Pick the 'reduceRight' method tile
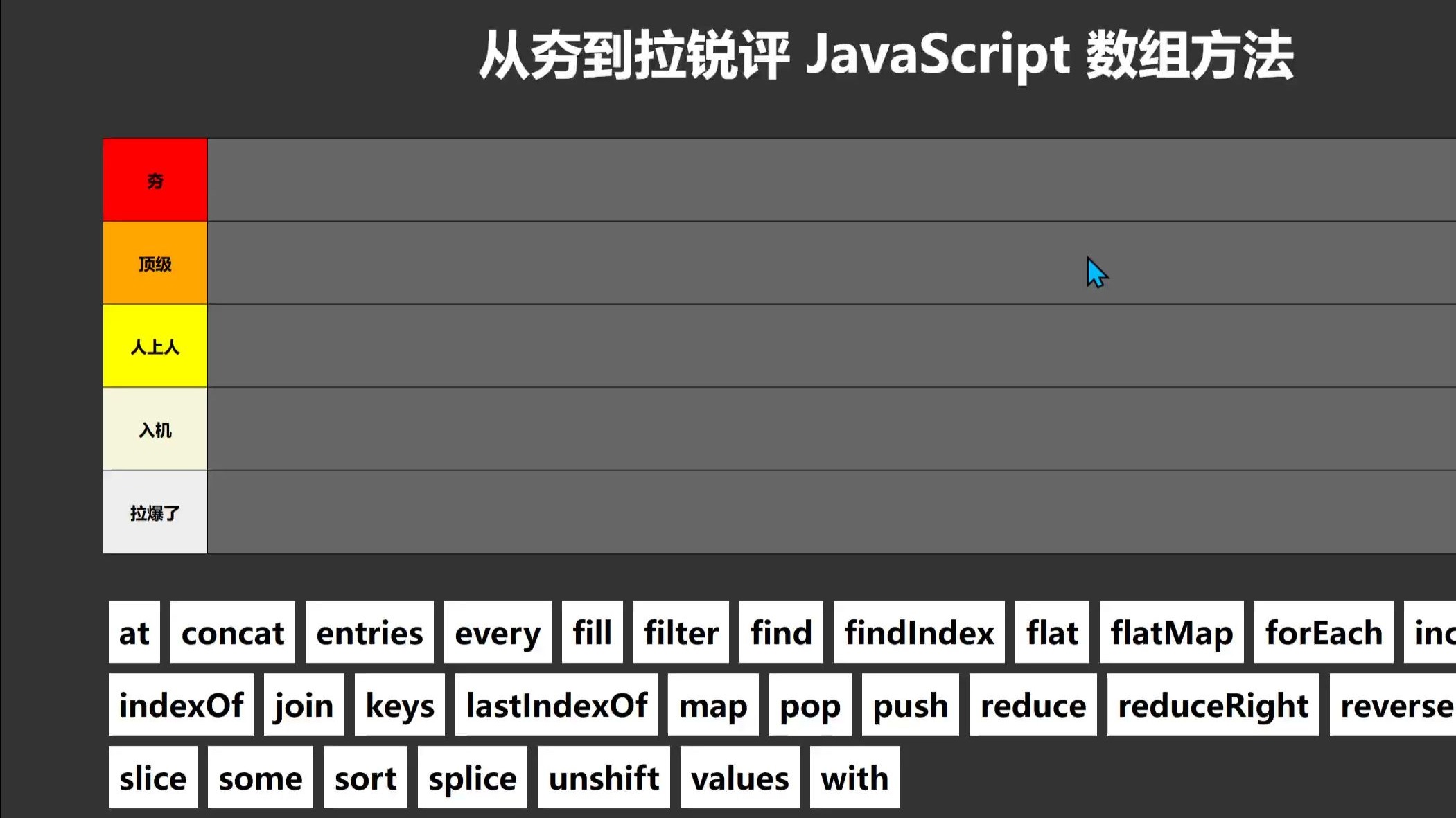 coord(1213,705)
